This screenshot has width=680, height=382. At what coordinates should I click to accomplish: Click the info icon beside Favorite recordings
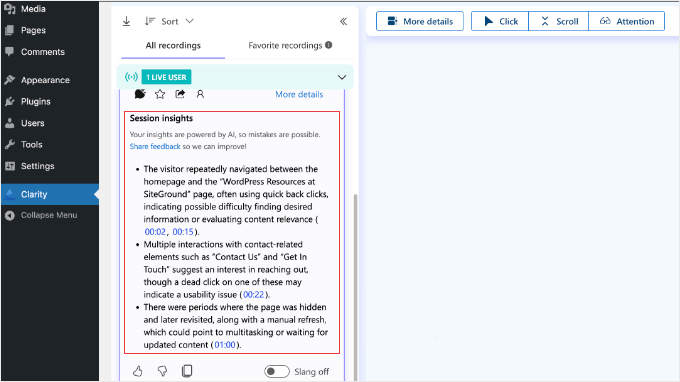(x=329, y=45)
